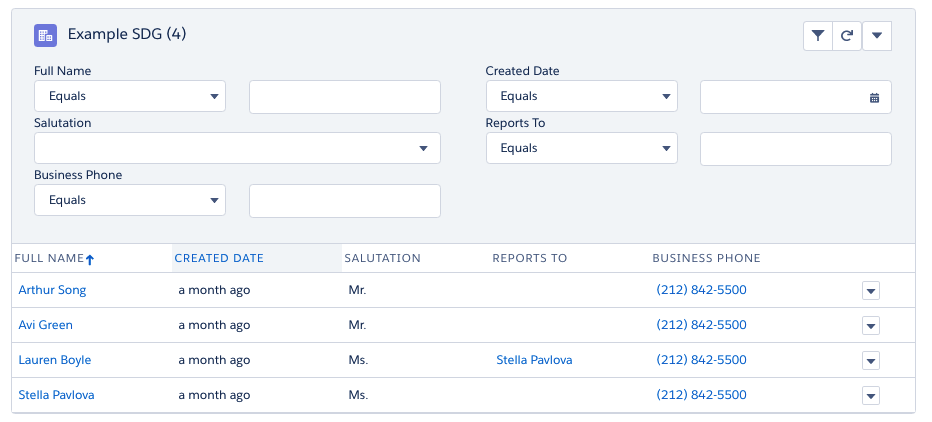Click the Full Name filter text field
Viewport: 932px width, 422px height.
coord(345,97)
